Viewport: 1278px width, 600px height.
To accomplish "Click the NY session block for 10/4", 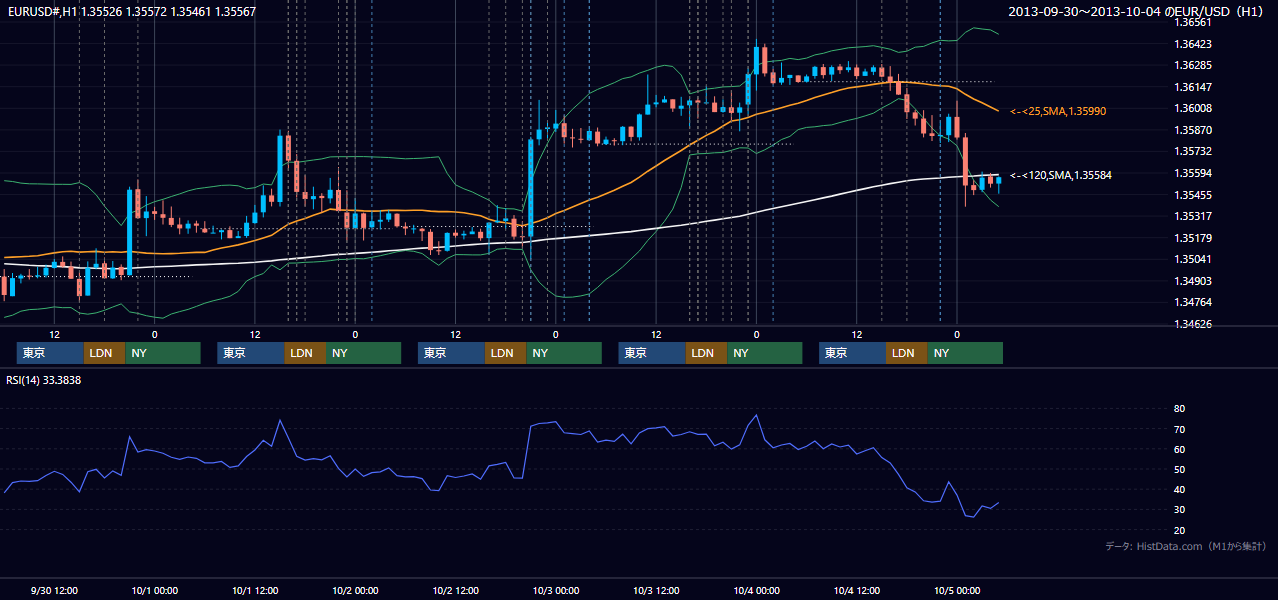I will (x=965, y=353).
